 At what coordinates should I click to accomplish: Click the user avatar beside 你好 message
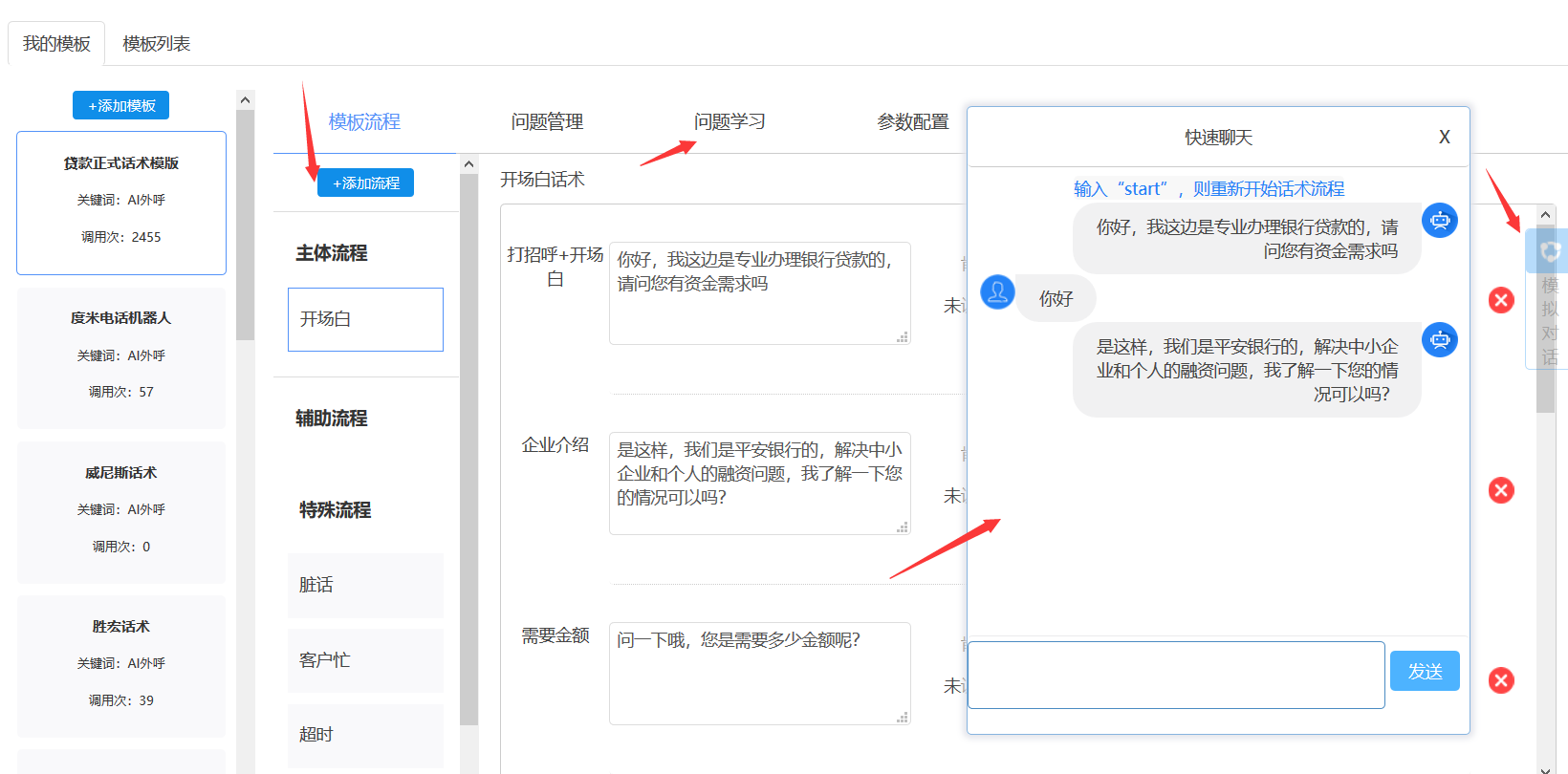[997, 292]
